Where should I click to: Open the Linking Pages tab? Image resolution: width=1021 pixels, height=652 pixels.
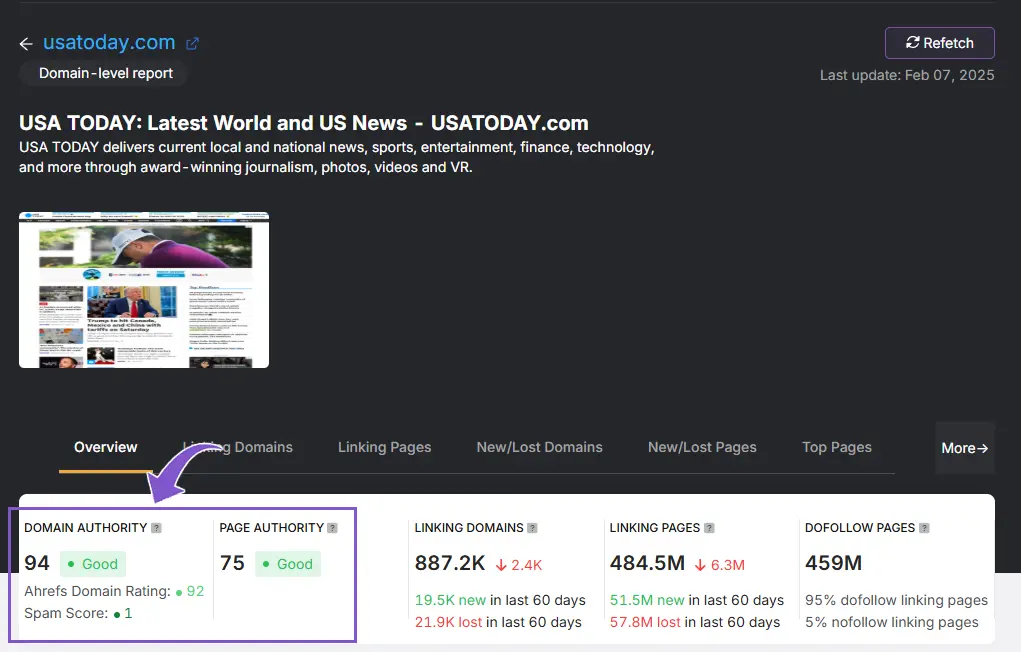tap(384, 447)
